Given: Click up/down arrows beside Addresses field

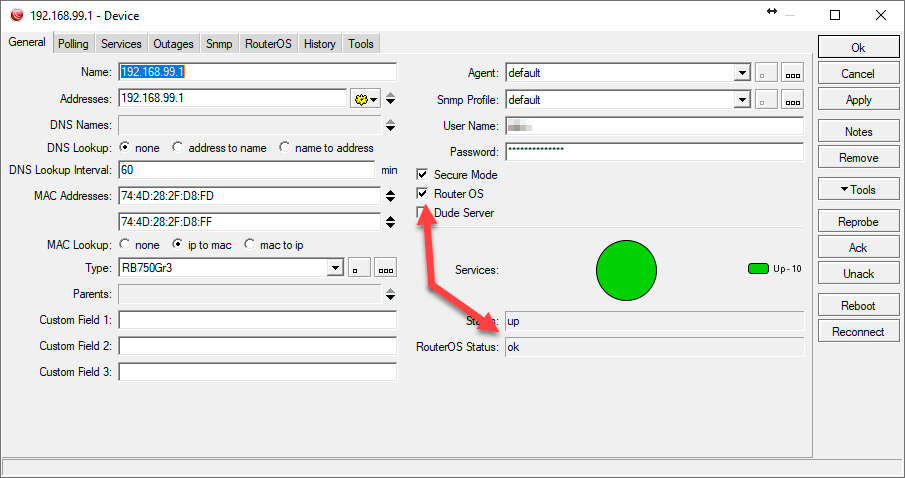Looking at the screenshot, I should pos(391,99).
